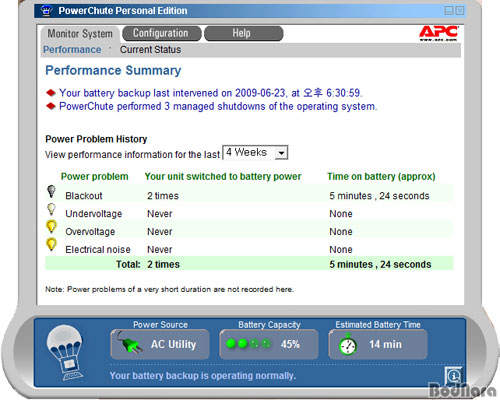Click the Overvoltage 'None' cell
This screenshot has width=500, height=400.
click(341, 232)
